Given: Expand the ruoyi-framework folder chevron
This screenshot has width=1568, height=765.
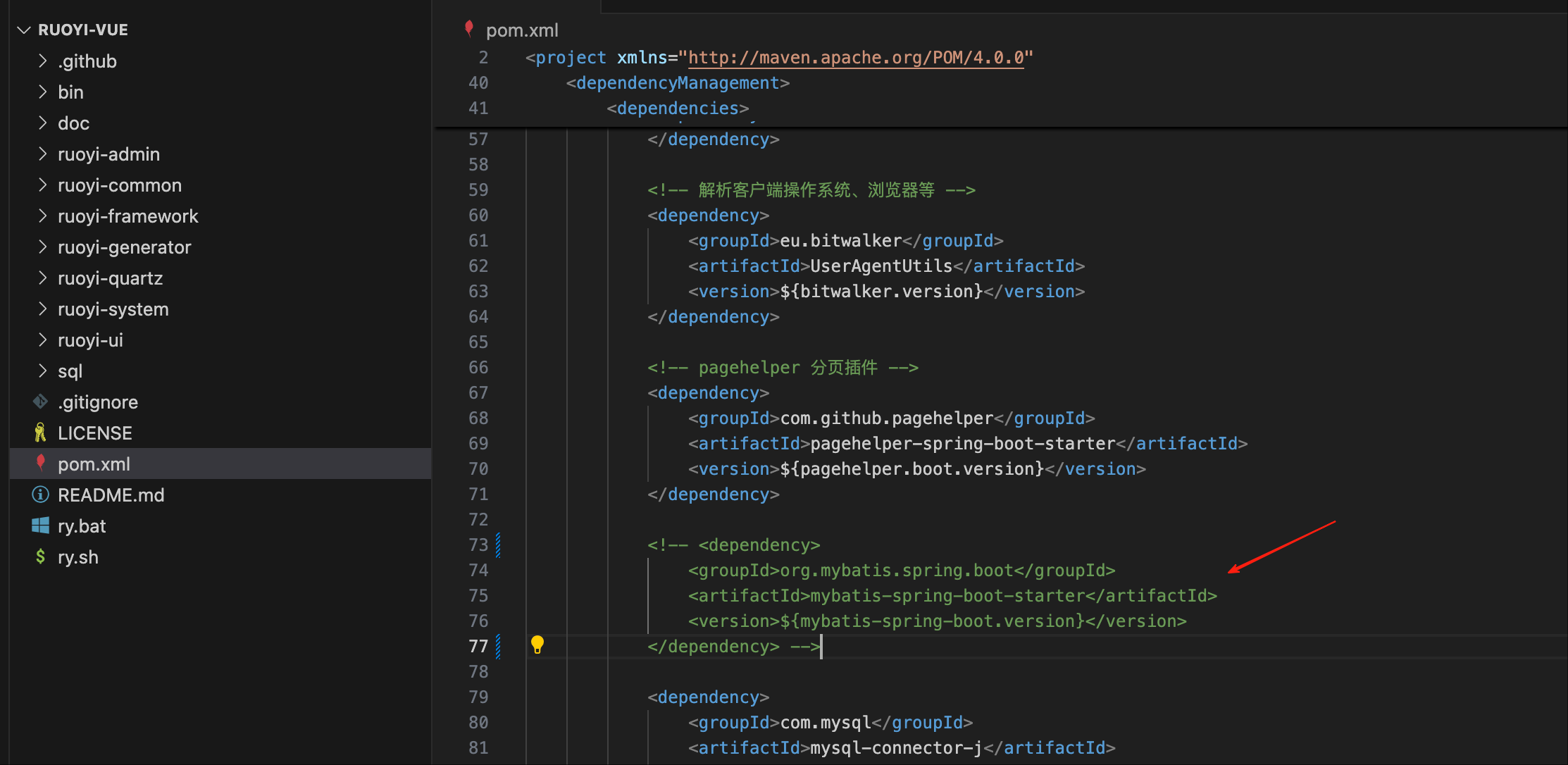Looking at the screenshot, I should [x=43, y=216].
